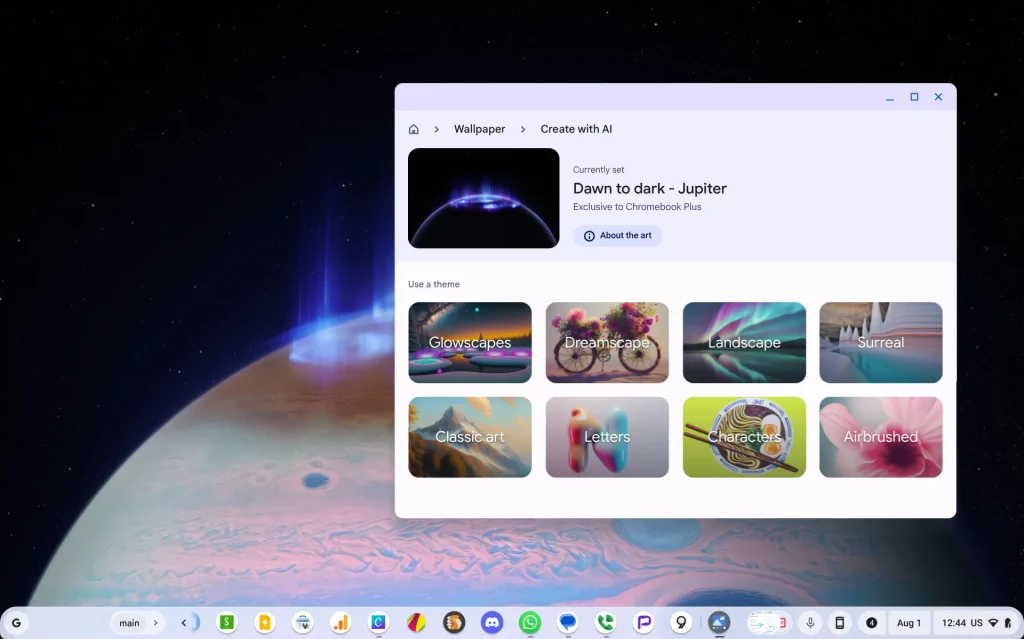
Task: Open the launcher G icon
Action: pyautogui.click(x=16, y=623)
